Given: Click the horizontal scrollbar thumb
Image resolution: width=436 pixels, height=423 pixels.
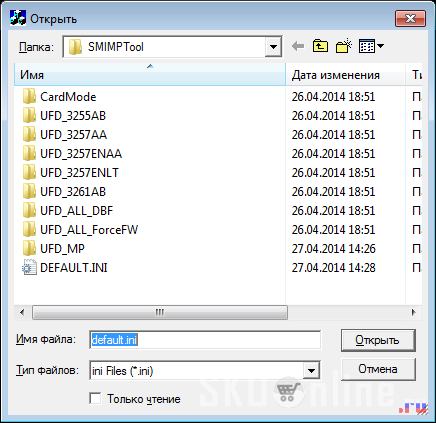Looking at the screenshot, I should coord(160,313).
